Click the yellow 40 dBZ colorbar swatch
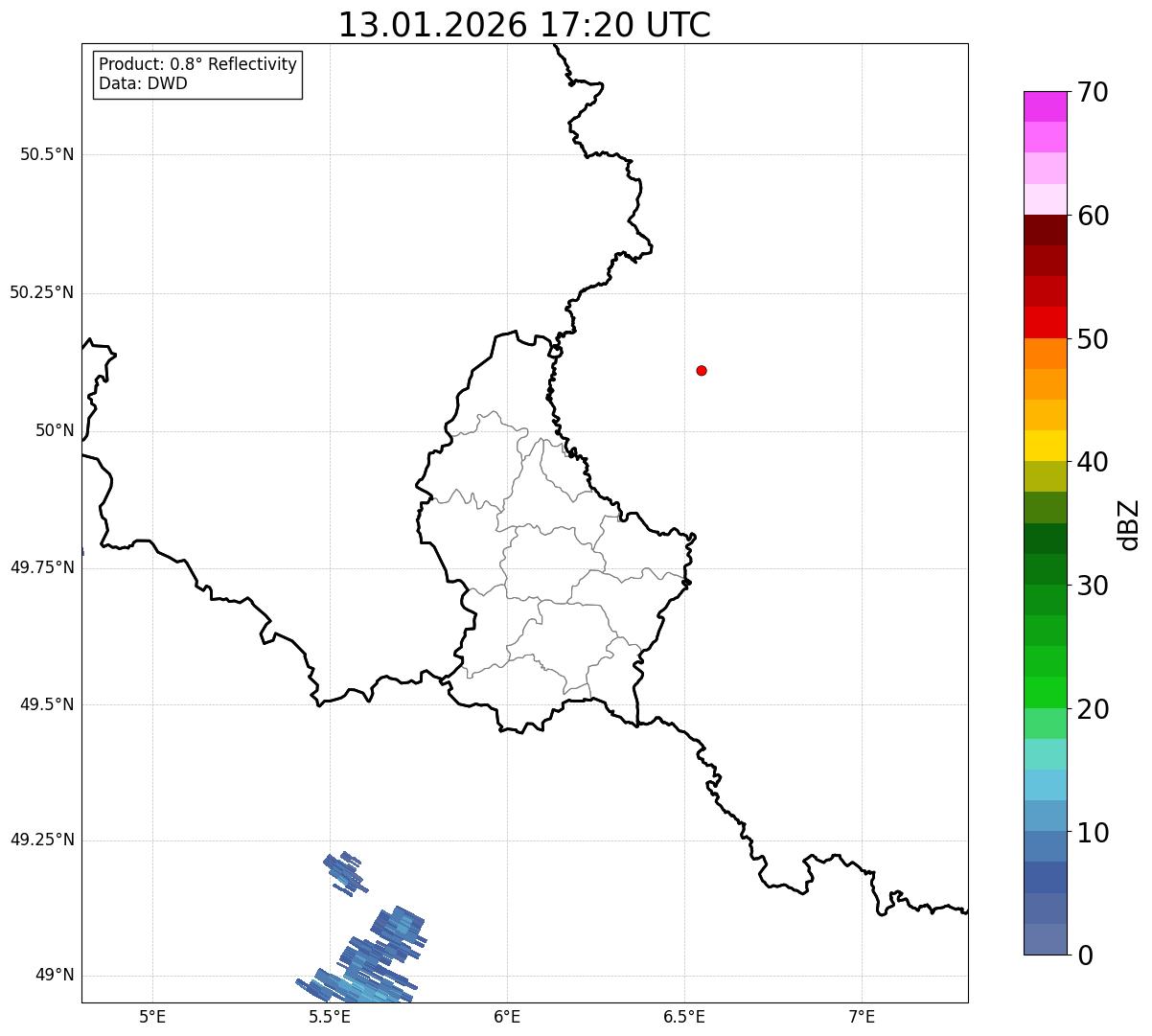The height and width of the screenshot is (1036, 1152). [1045, 446]
